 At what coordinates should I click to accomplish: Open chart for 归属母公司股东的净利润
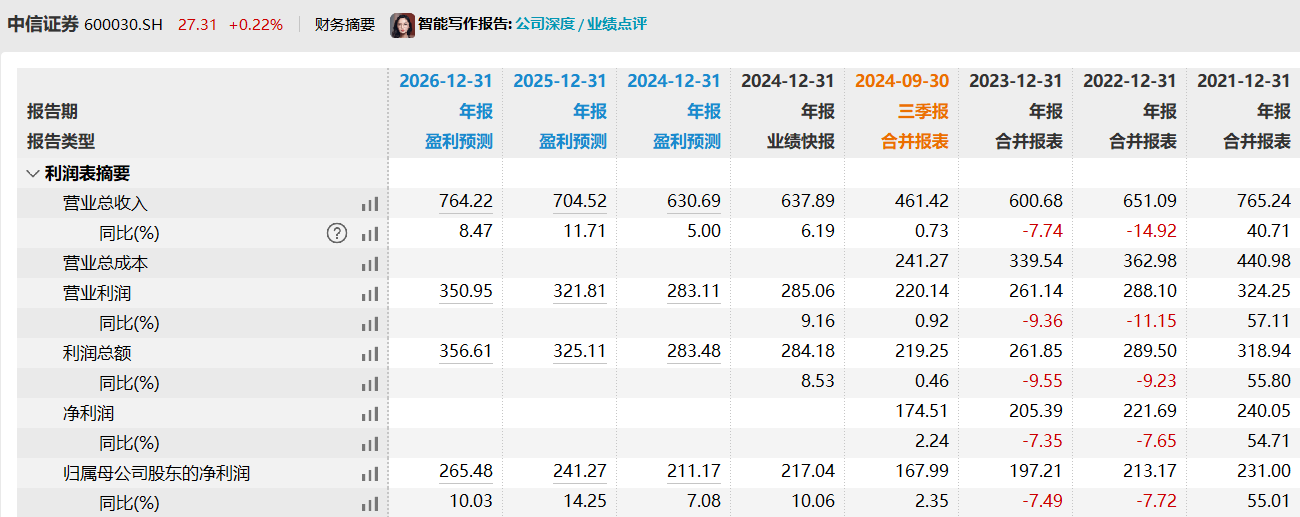pos(370,474)
